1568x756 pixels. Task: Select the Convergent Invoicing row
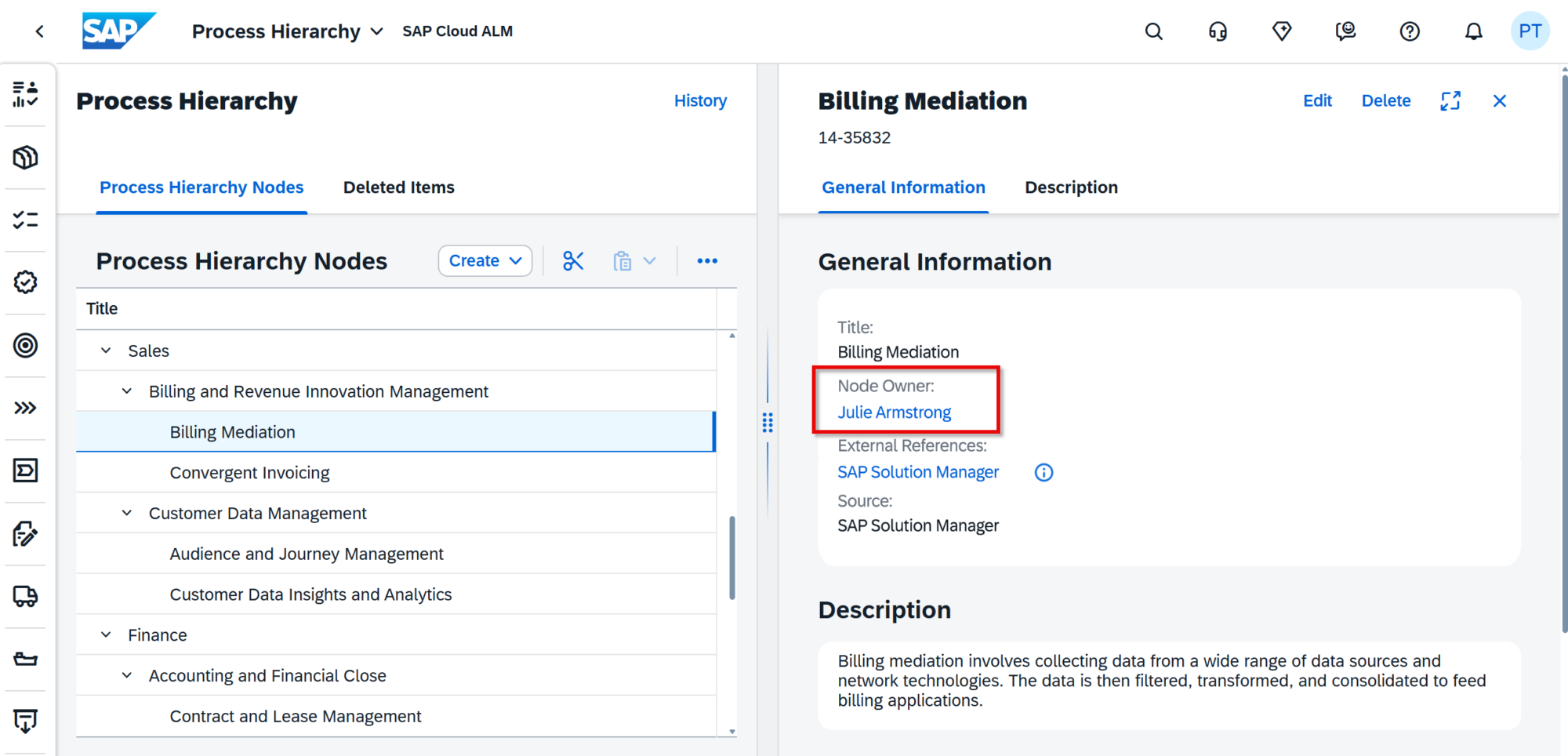[396, 473]
